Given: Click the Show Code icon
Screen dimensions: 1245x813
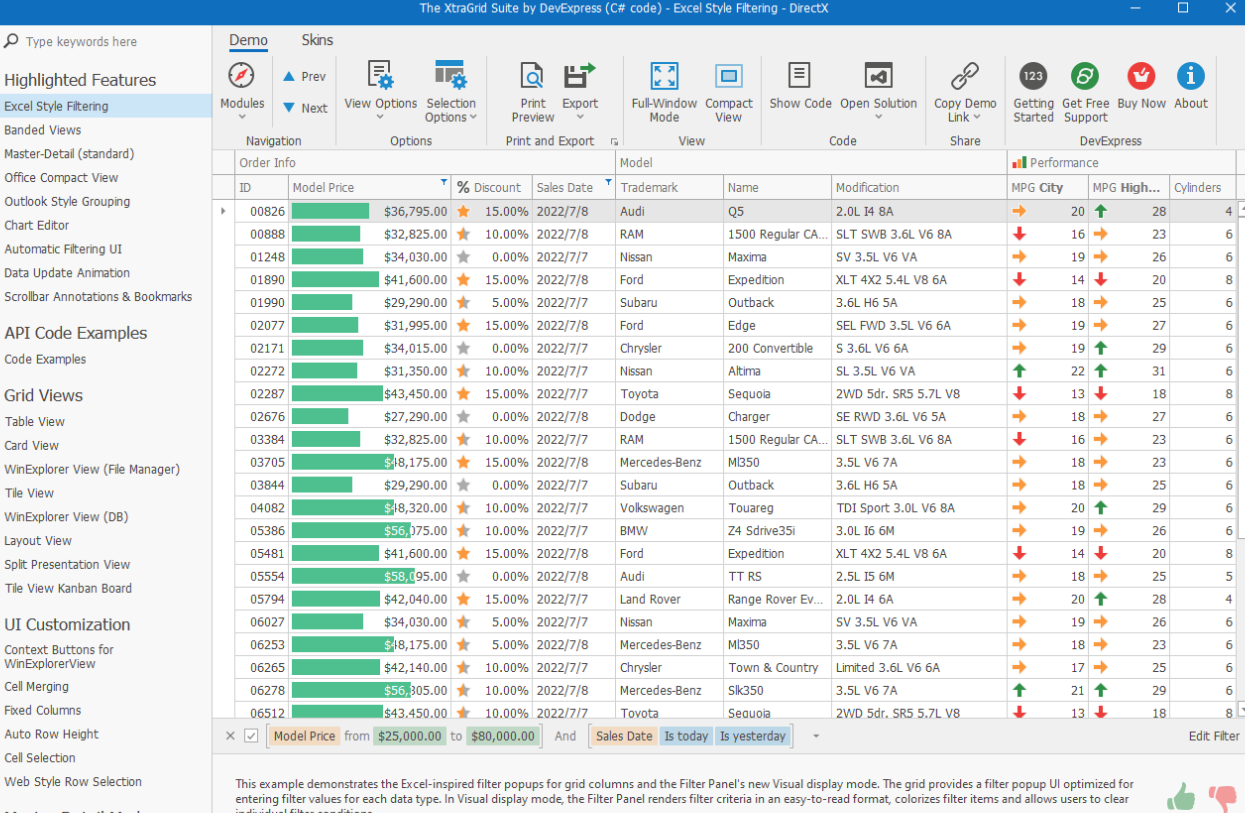Looking at the screenshot, I should (800, 76).
